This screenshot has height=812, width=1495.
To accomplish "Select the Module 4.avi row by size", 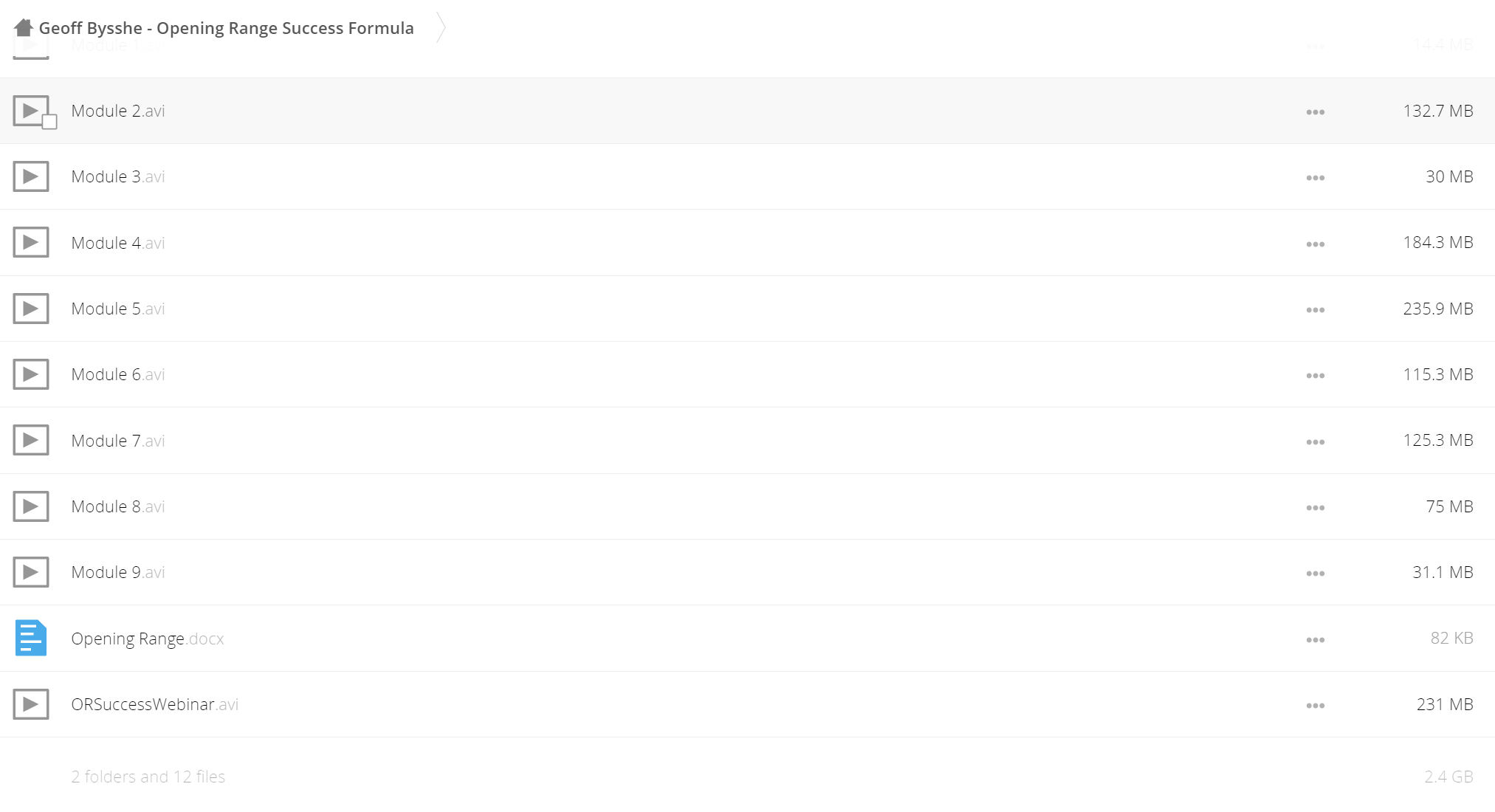I will pos(1437,242).
